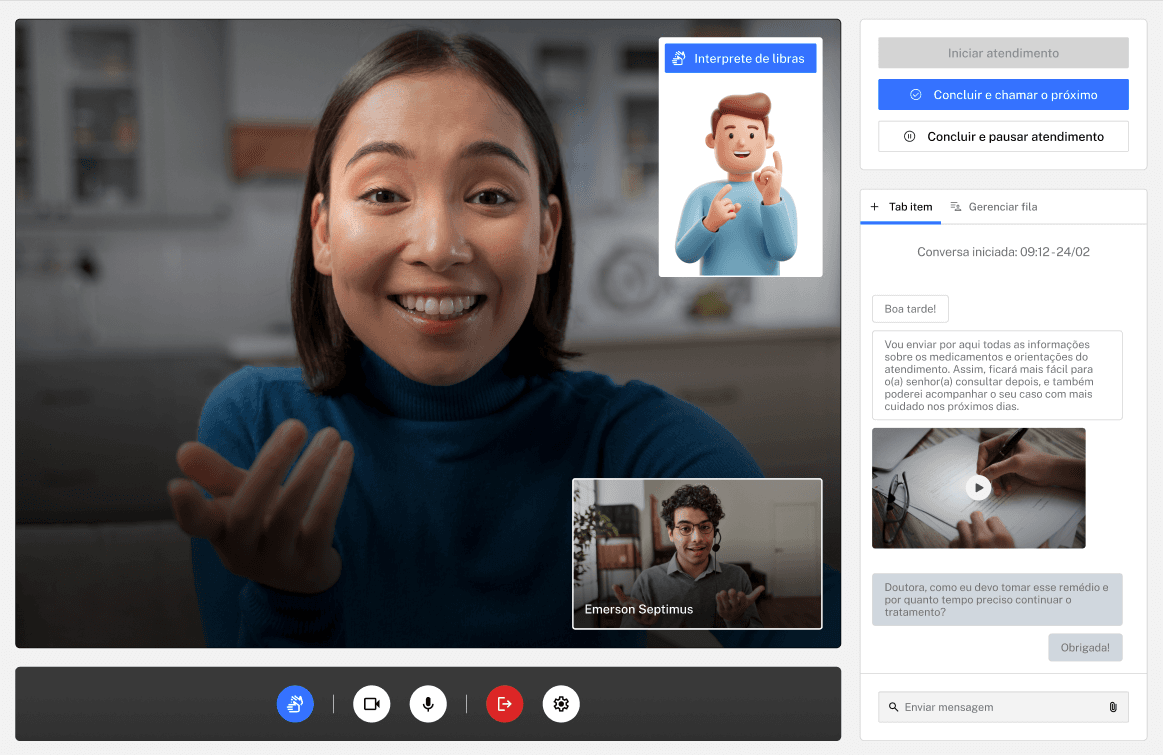Click the pause icon on Concluir e pausar
Viewport: 1163px width, 755px height.
(909, 136)
